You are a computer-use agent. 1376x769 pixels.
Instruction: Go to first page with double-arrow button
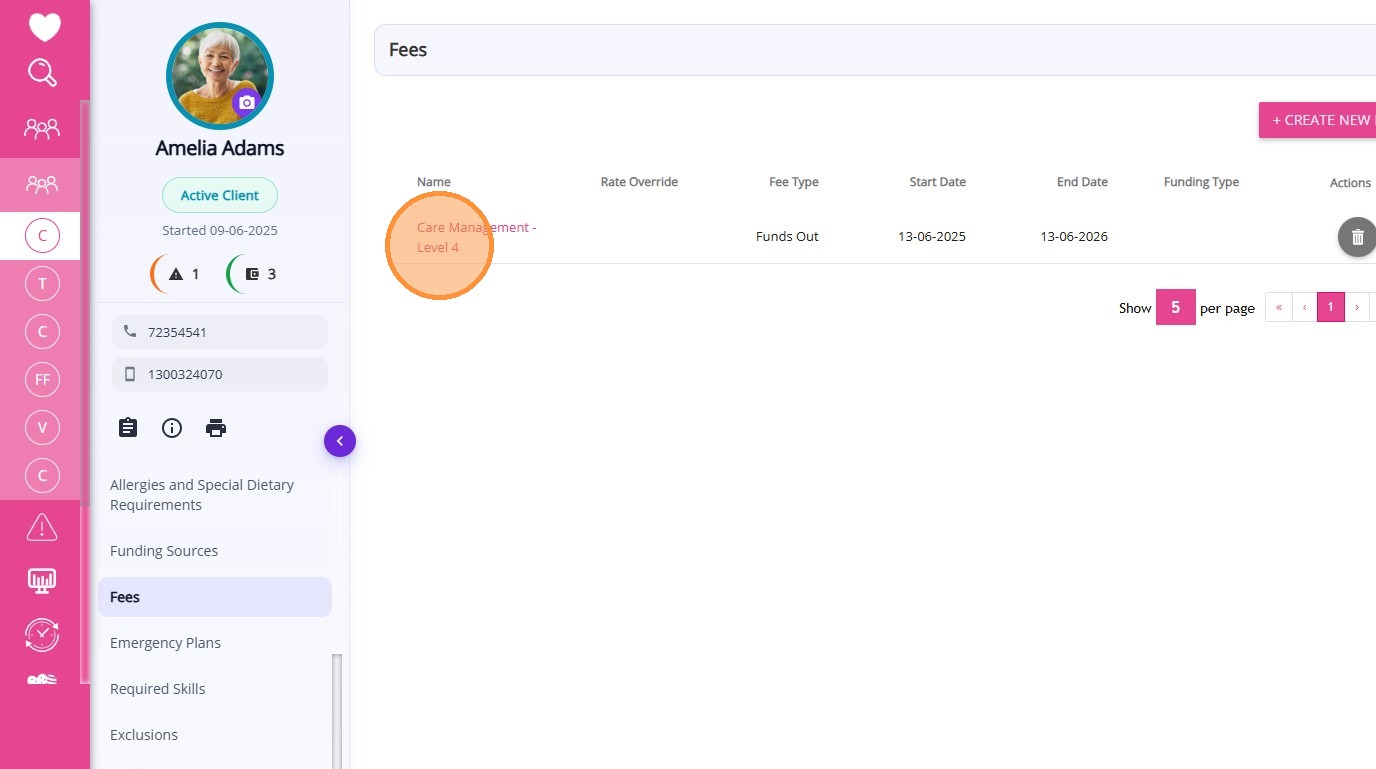click(x=1279, y=307)
